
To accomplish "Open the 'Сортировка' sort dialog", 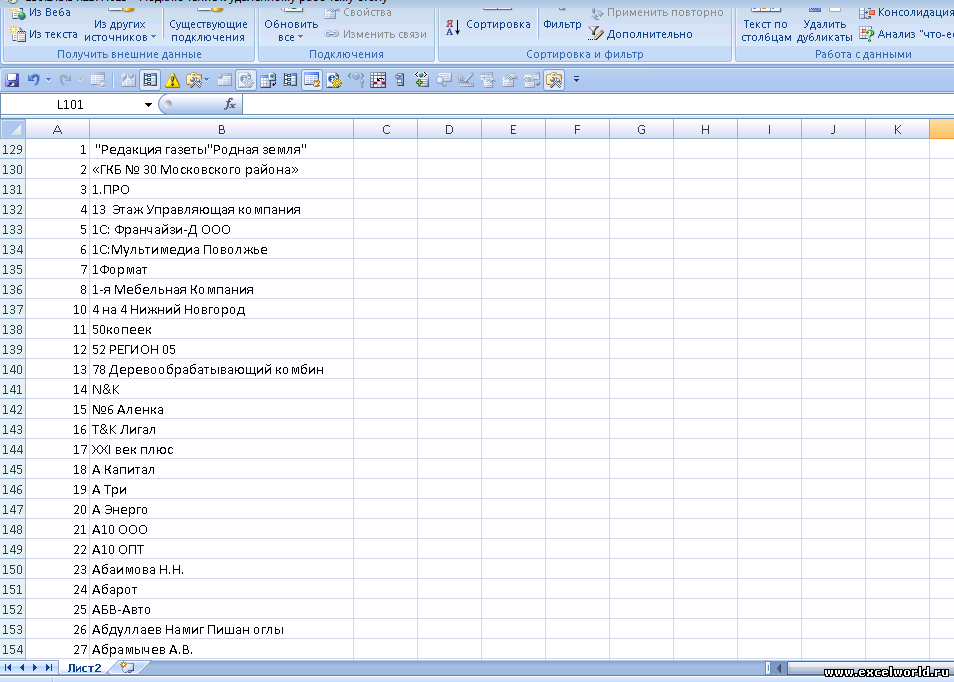I will pyautogui.click(x=498, y=24).
